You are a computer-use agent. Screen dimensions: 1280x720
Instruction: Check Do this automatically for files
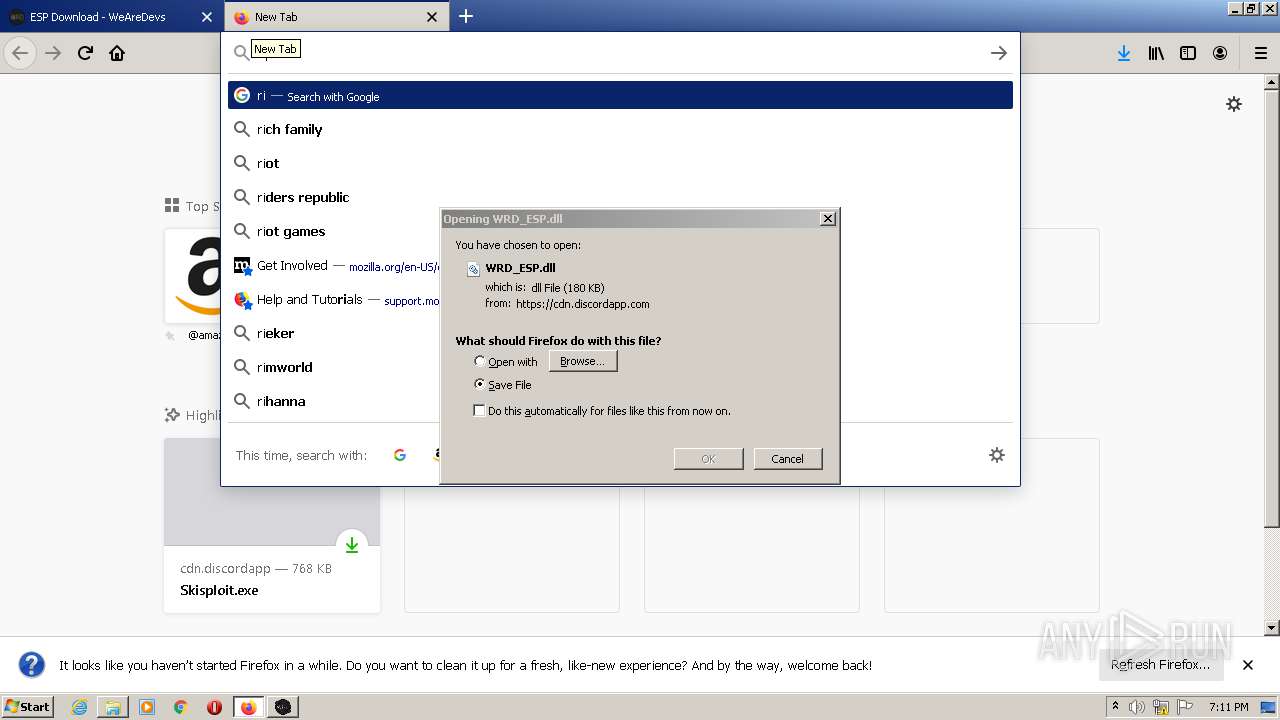pyautogui.click(x=479, y=411)
